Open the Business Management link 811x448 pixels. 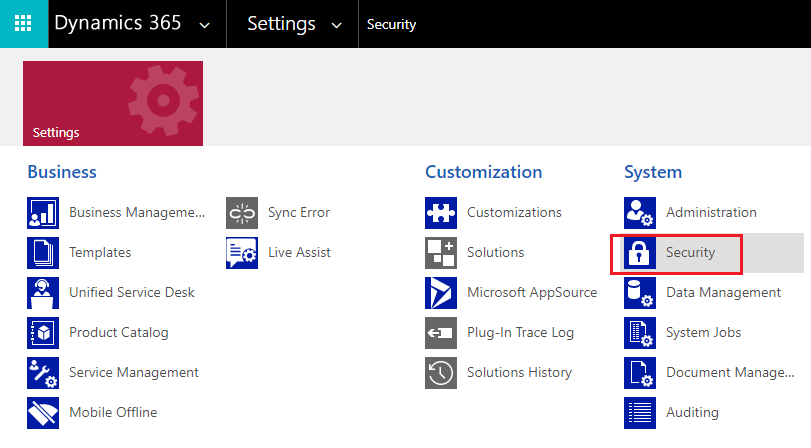pyautogui.click(x=137, y=212)
